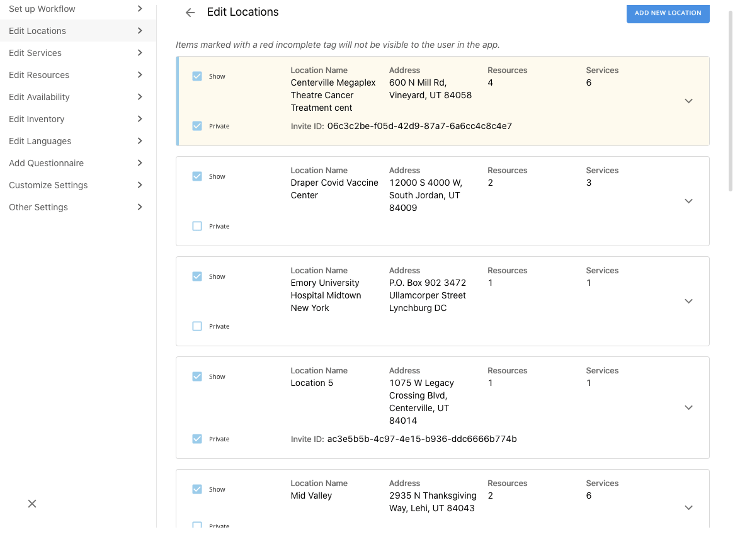The image size is (741, 533).
Task: Uncheck Show for Mid Valley location
Action: point(197,489)
